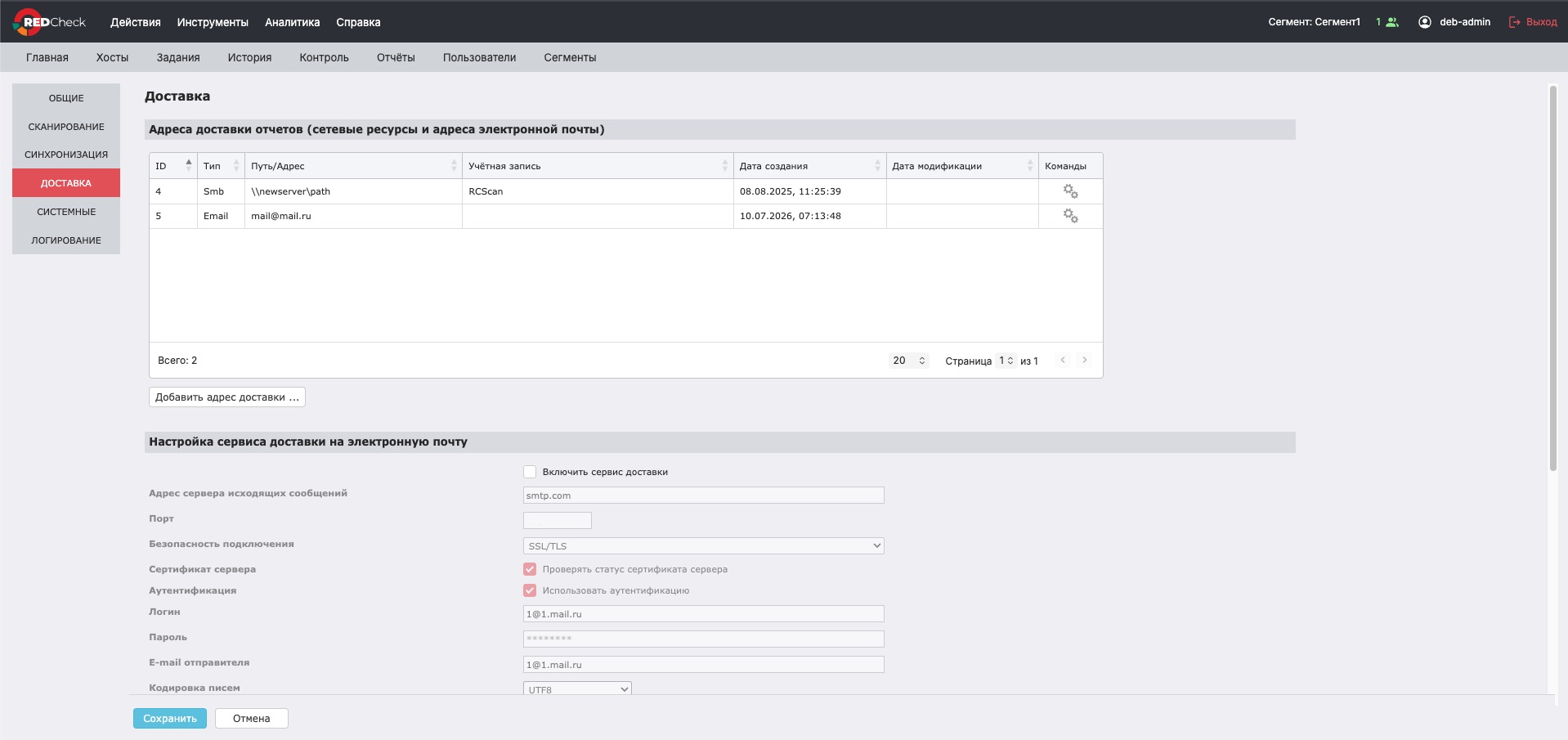Click the deb-admin username
This screenshot has width=1568, height=740.
pos(1465,22)
